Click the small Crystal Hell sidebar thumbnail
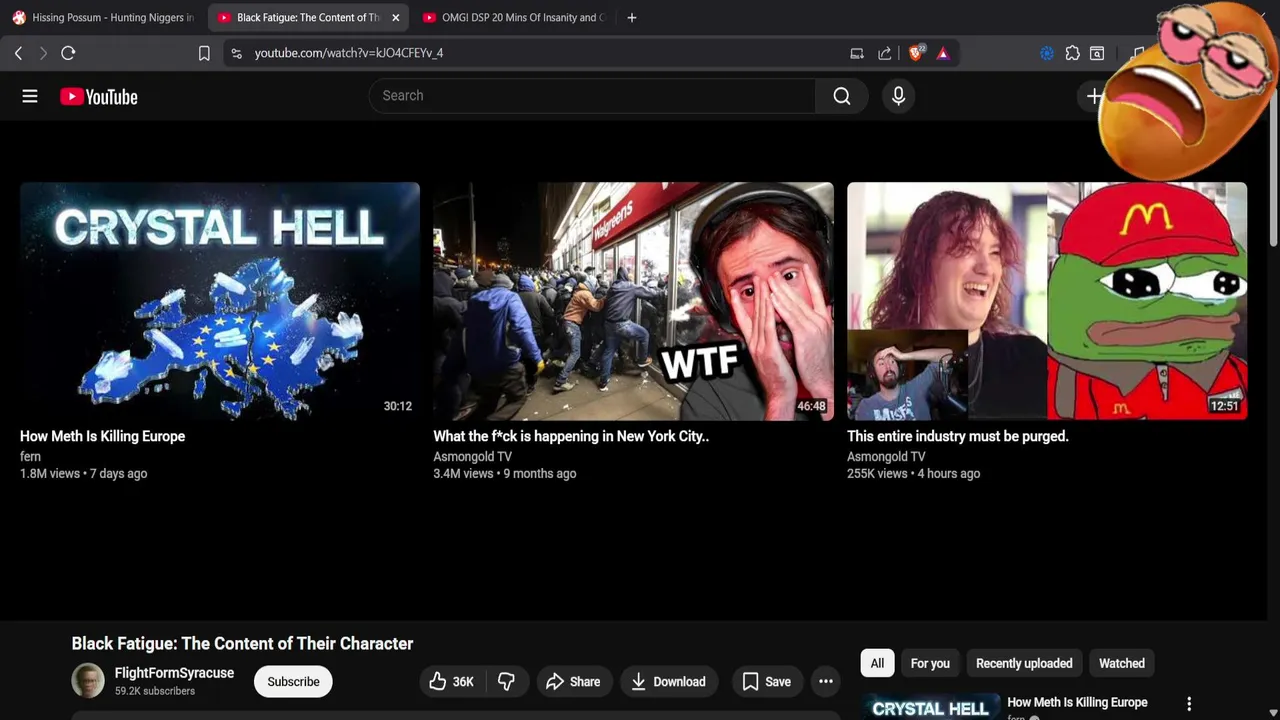 click(930, 706)
